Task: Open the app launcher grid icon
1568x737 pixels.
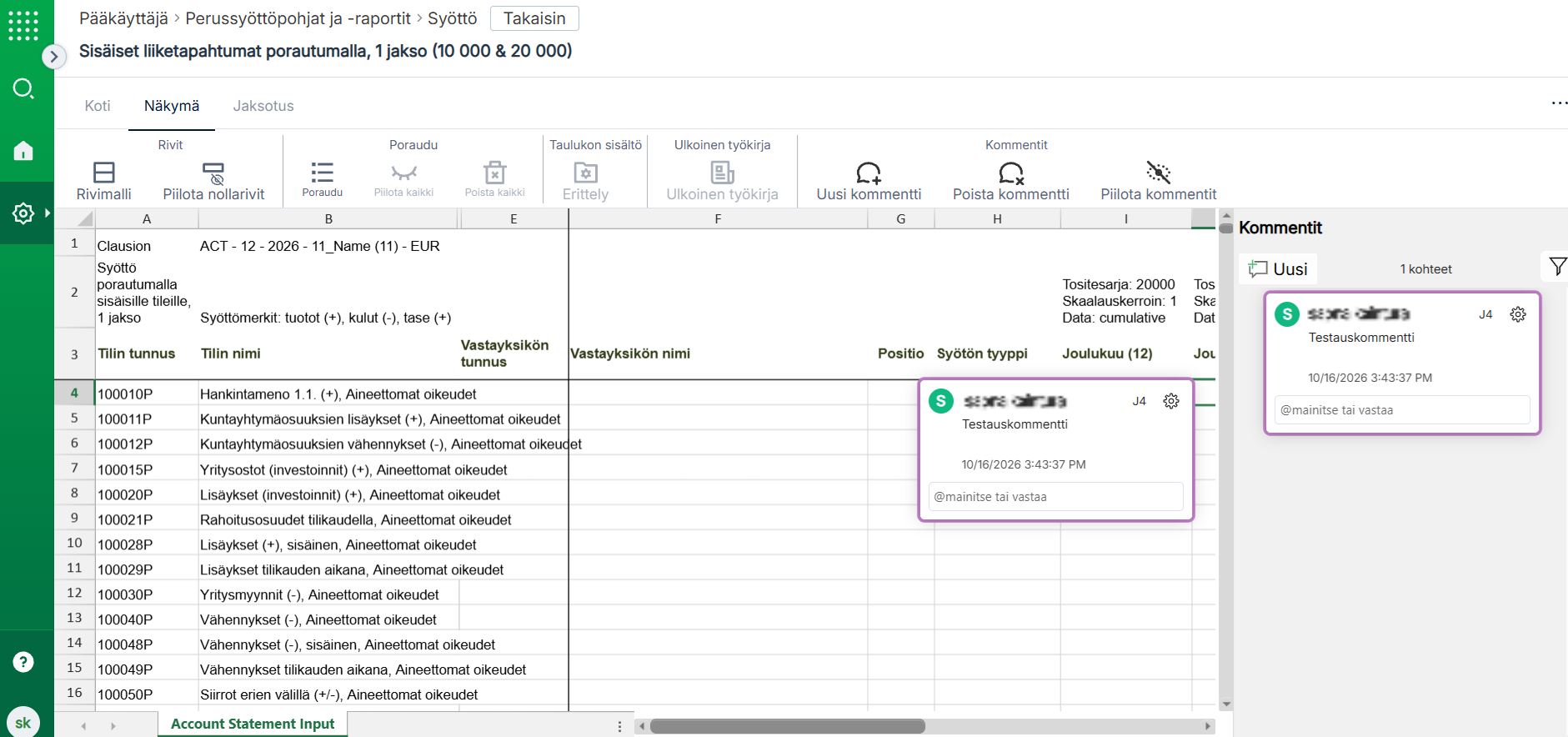Action: [x=23, y=25]
